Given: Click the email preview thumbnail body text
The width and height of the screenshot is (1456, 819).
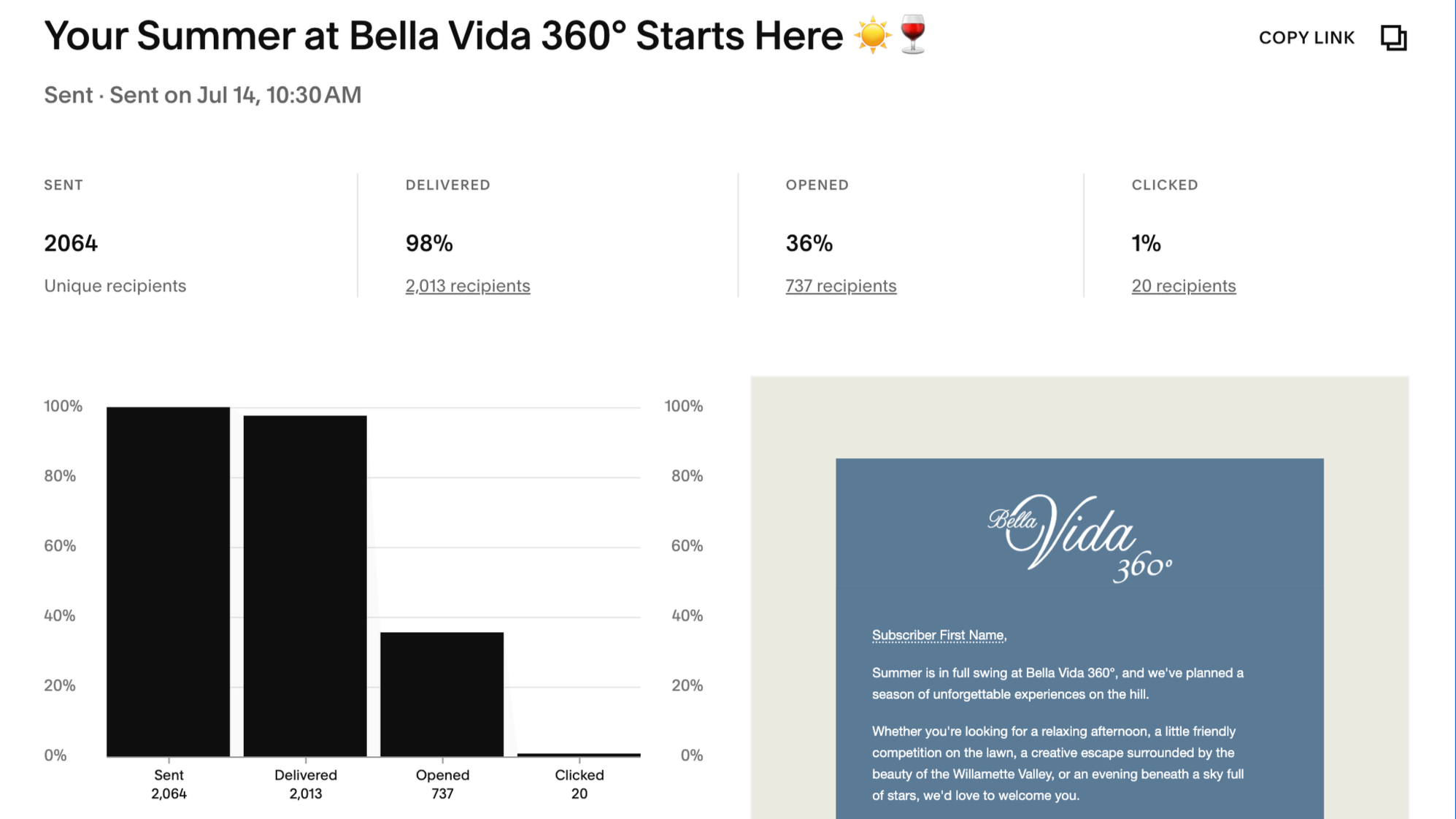Looking at the screenshot, I should click(x=1058, y=734).
